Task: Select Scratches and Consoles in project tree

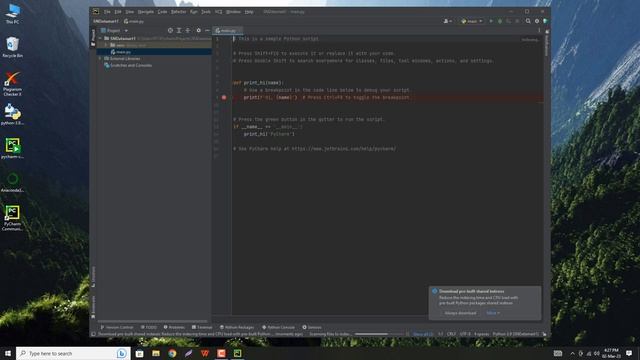Action: (x=128, y=65)
